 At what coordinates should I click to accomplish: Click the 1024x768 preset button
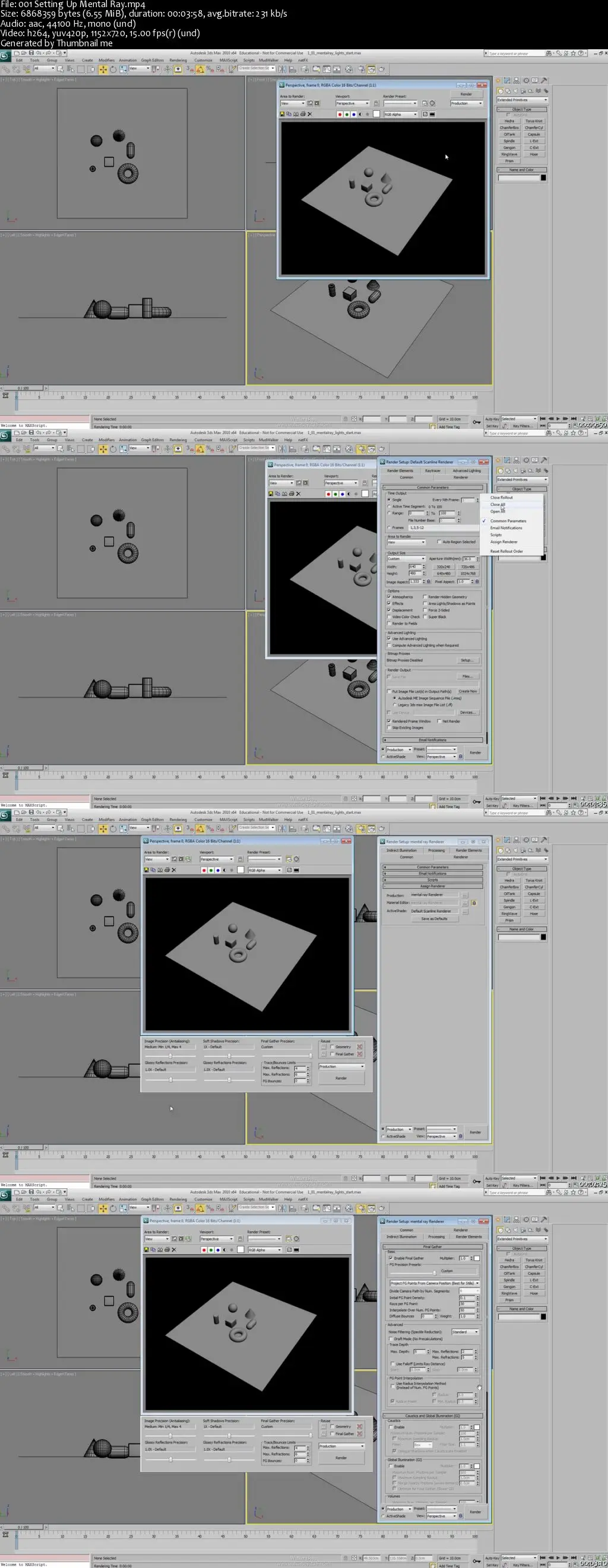[468, 574]
